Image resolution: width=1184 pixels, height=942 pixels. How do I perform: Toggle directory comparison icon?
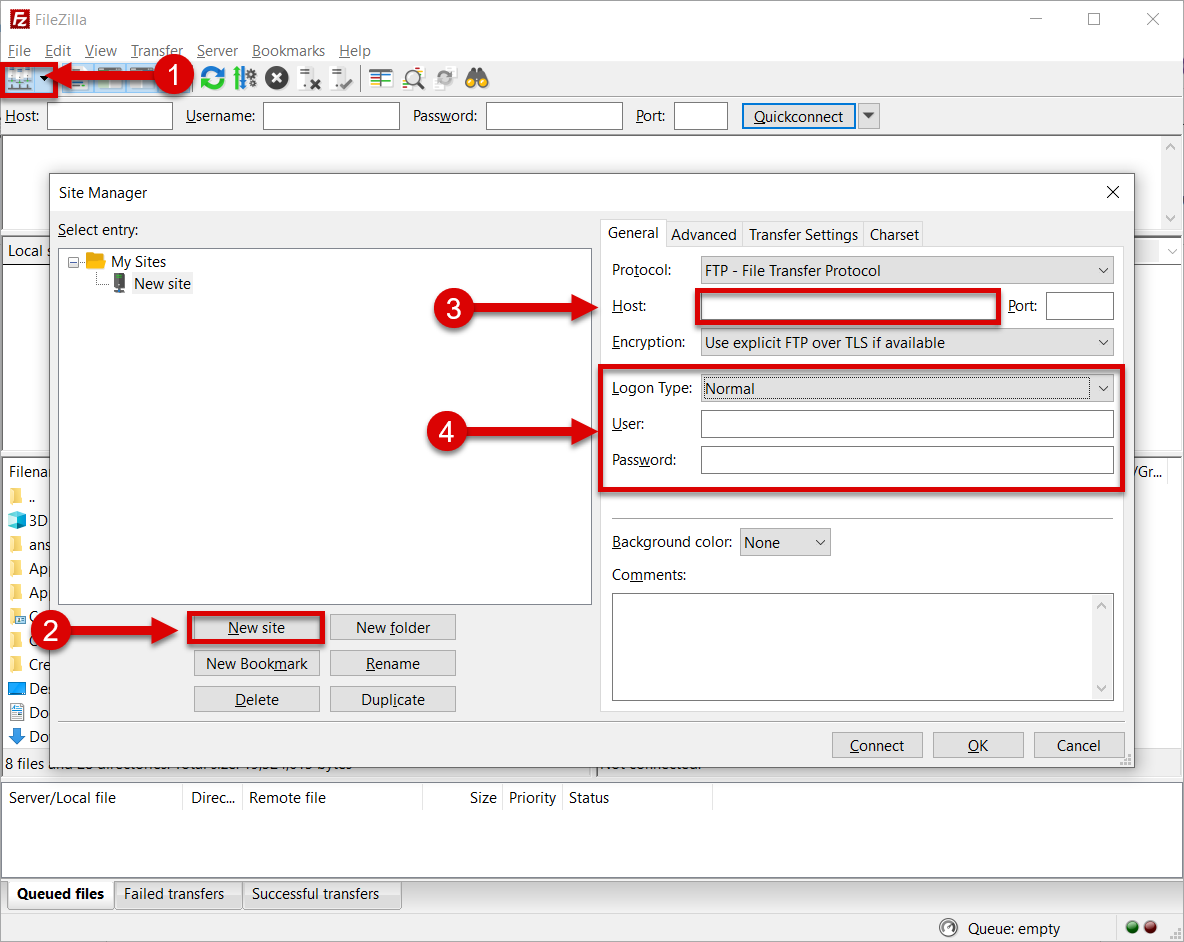pyautogui.click(x=413, y=79)
